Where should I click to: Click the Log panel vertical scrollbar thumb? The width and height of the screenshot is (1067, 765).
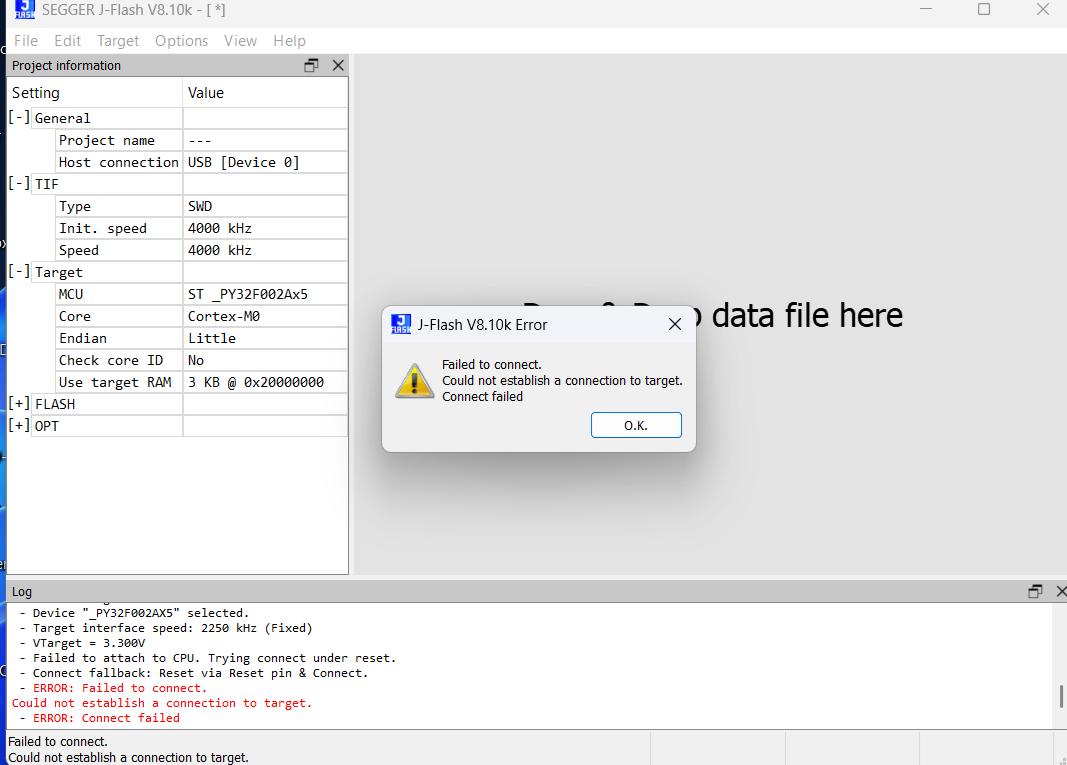click(1061, 696)
